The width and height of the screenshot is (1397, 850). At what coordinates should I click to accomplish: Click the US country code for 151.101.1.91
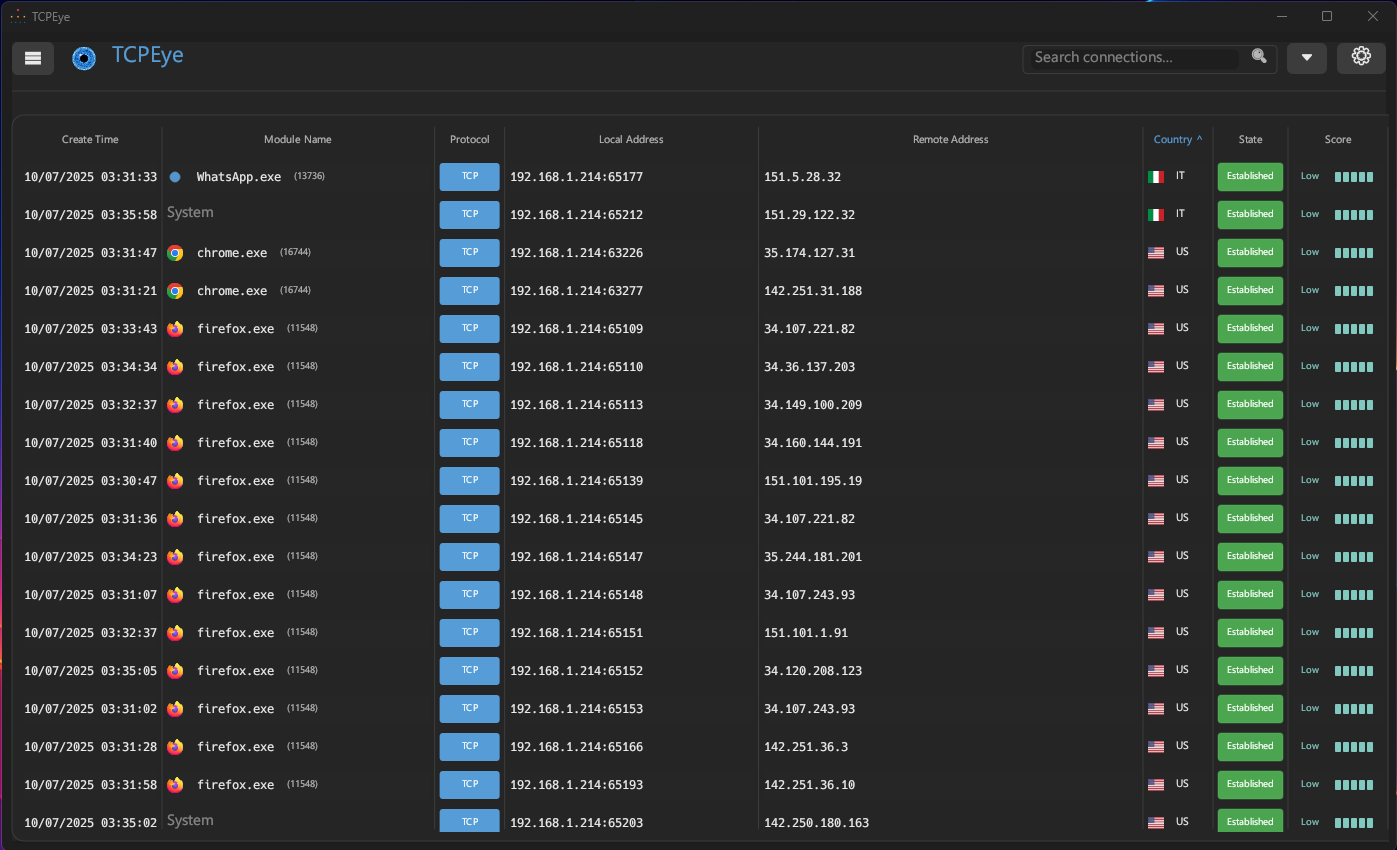coord(1182,632)
